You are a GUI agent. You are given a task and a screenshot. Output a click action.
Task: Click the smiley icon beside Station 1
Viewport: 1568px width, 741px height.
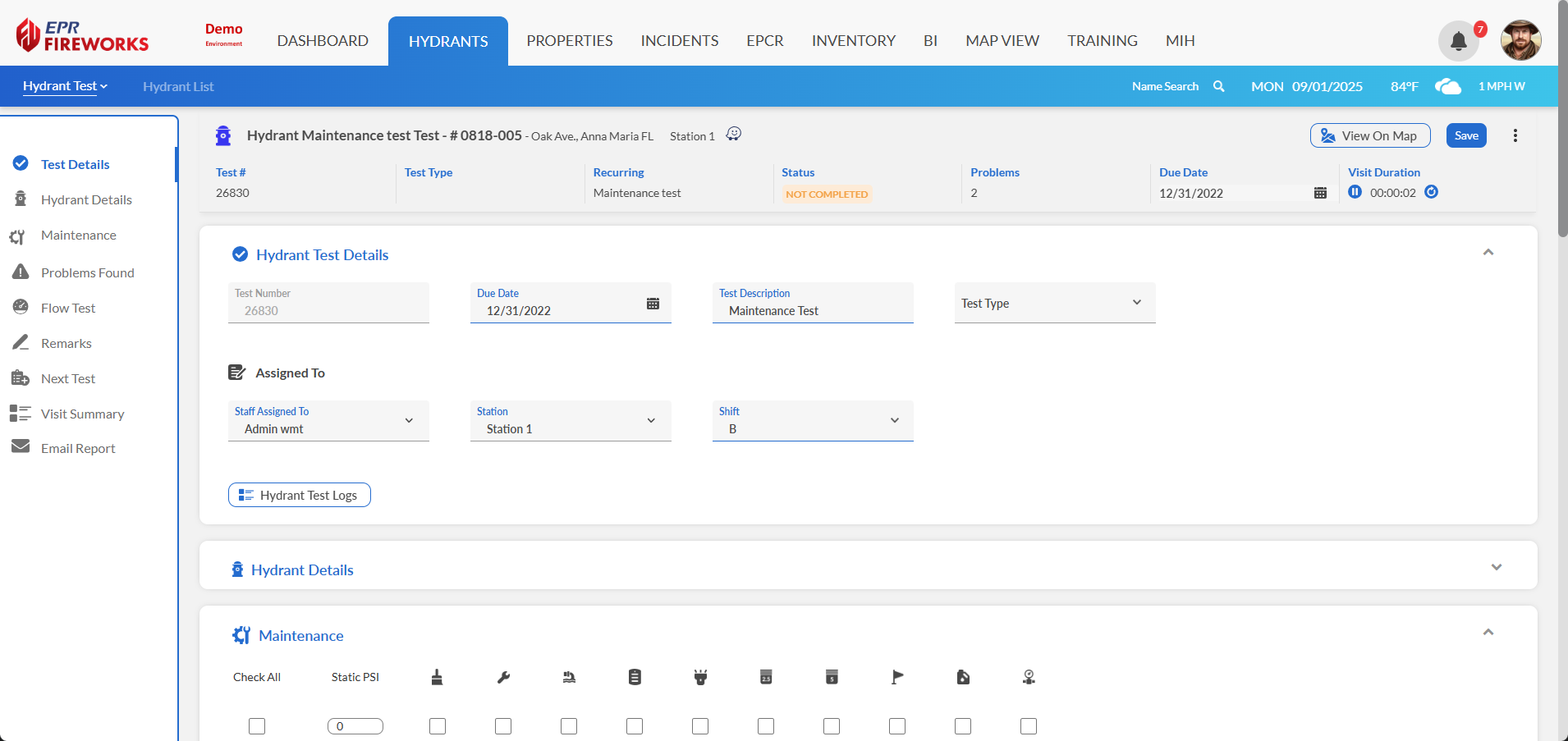pos(734,134)
